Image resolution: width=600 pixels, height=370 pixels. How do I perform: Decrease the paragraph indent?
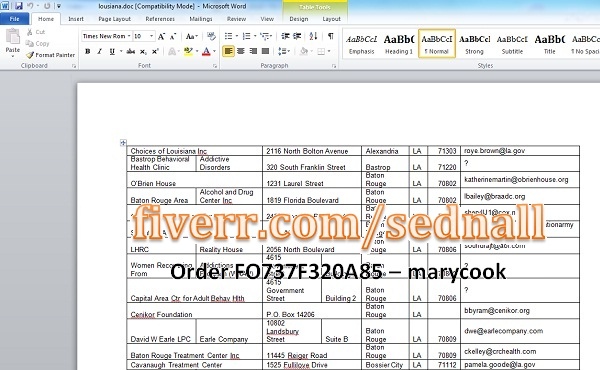point(285,36)
